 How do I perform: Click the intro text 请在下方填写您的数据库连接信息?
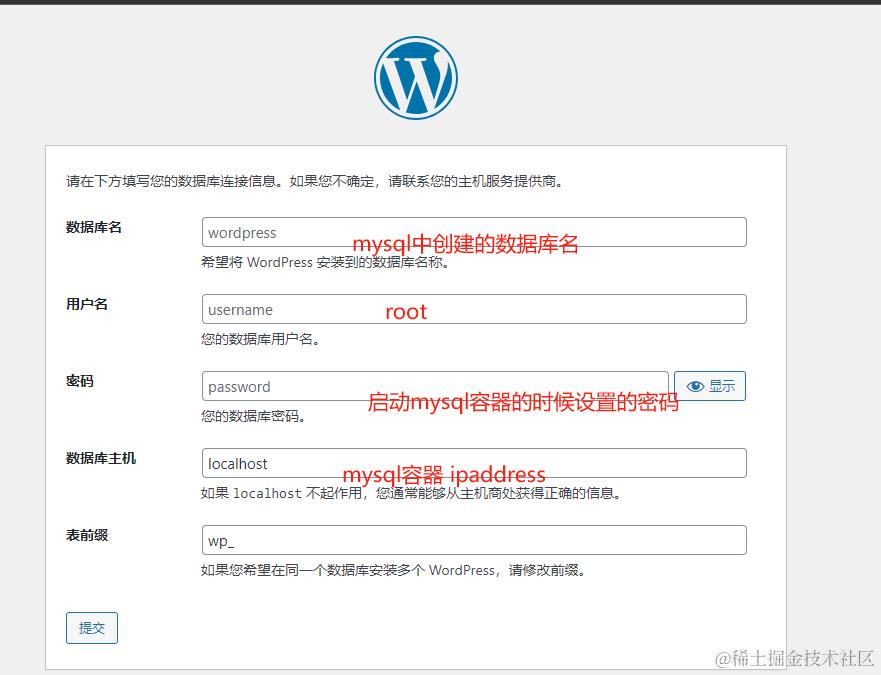[315, 181]
